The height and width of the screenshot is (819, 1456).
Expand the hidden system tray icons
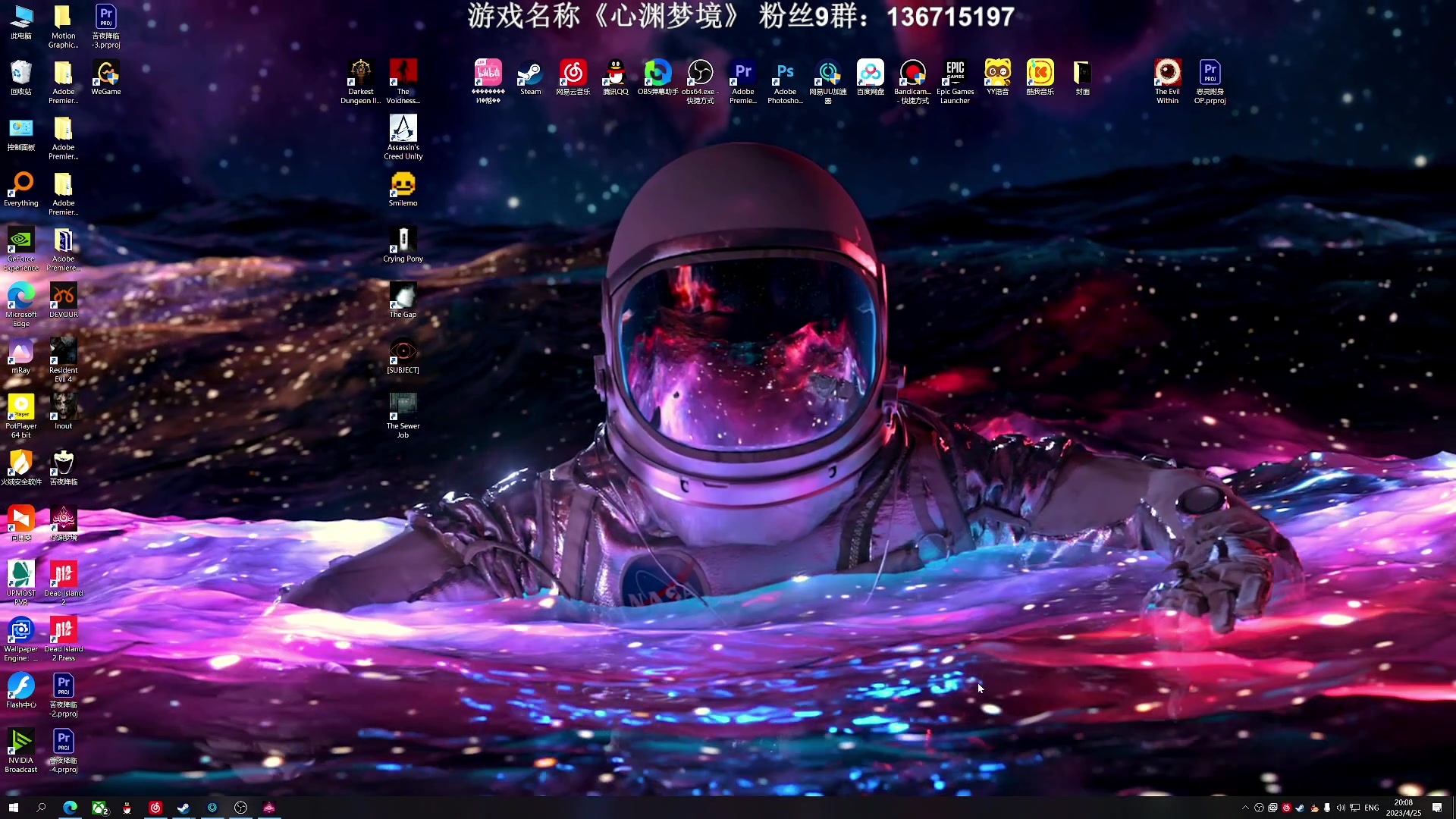point(1245,808)
